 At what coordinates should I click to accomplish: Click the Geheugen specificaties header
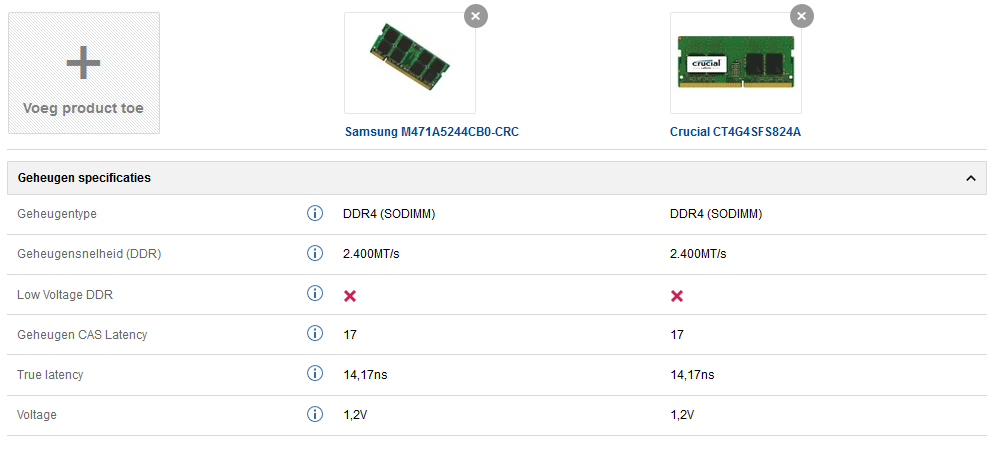coord(85,177)
